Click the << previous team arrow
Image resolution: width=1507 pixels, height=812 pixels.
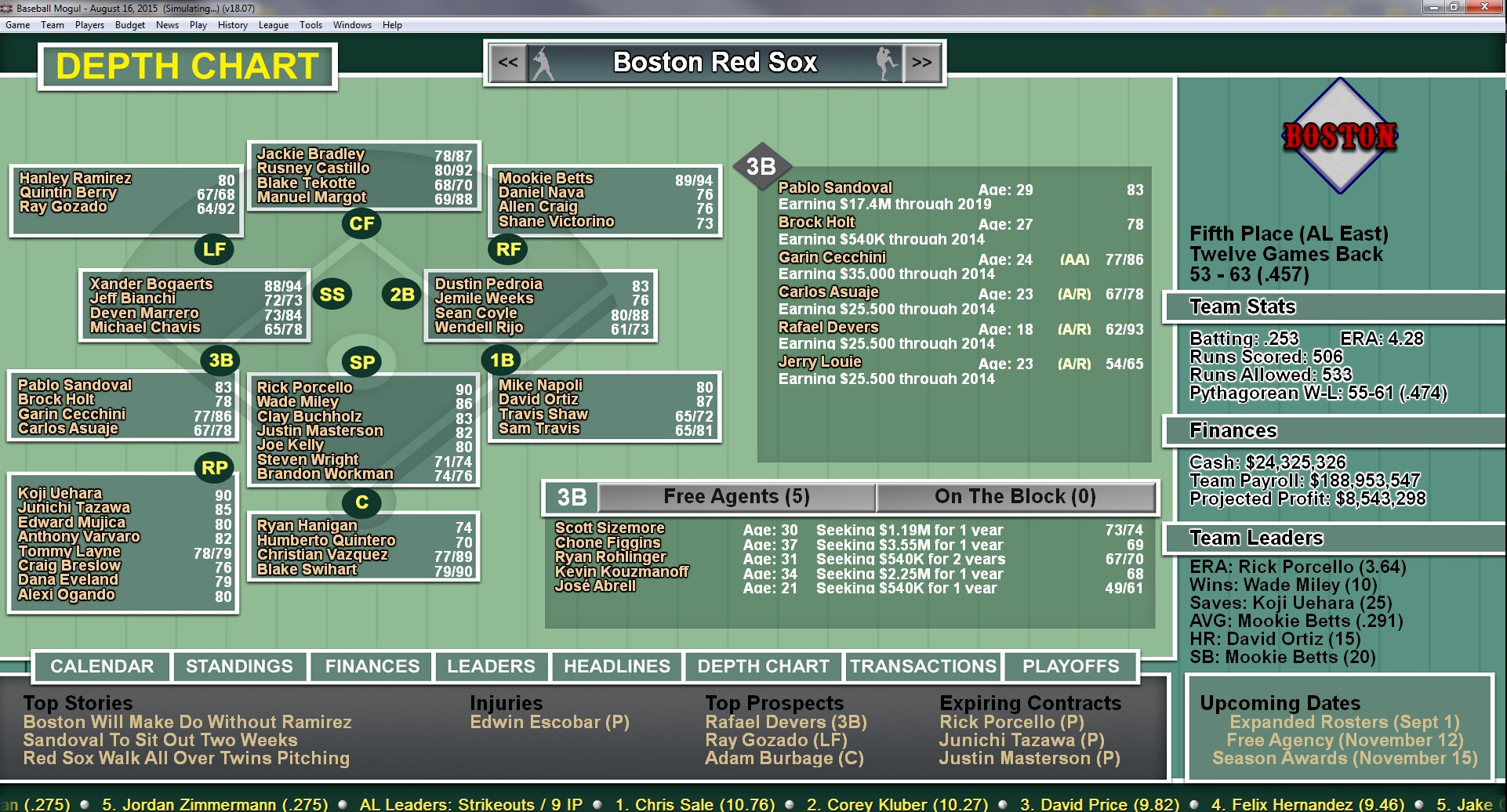508,62
